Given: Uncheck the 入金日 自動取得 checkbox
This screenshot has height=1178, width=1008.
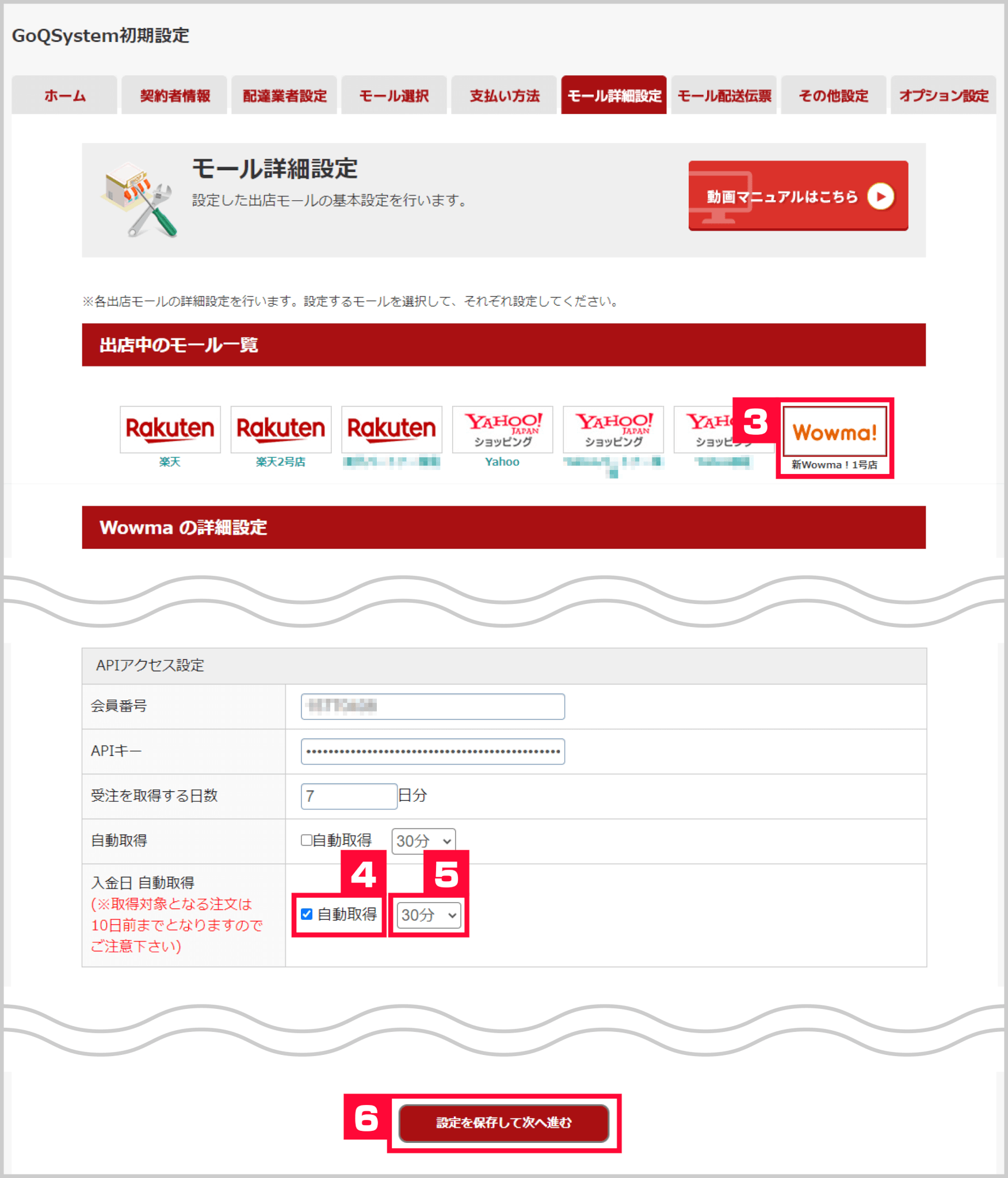Looking at the screenshot, I should [x=307, y=914].
